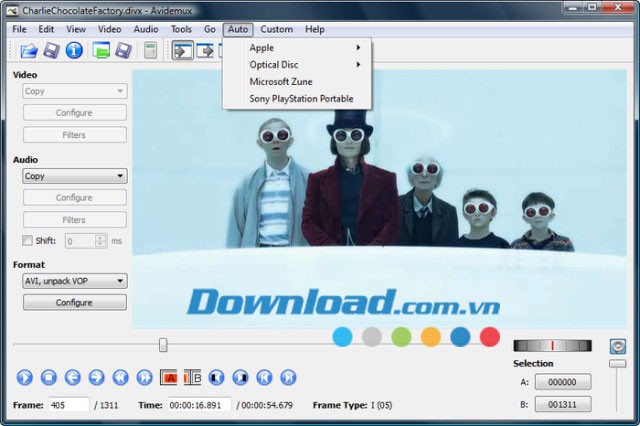Image resolution: width=640 pixels, height=426 pixels.
Task: Choose Microsoft Zune from Auto menu
Action: point(297,82)
